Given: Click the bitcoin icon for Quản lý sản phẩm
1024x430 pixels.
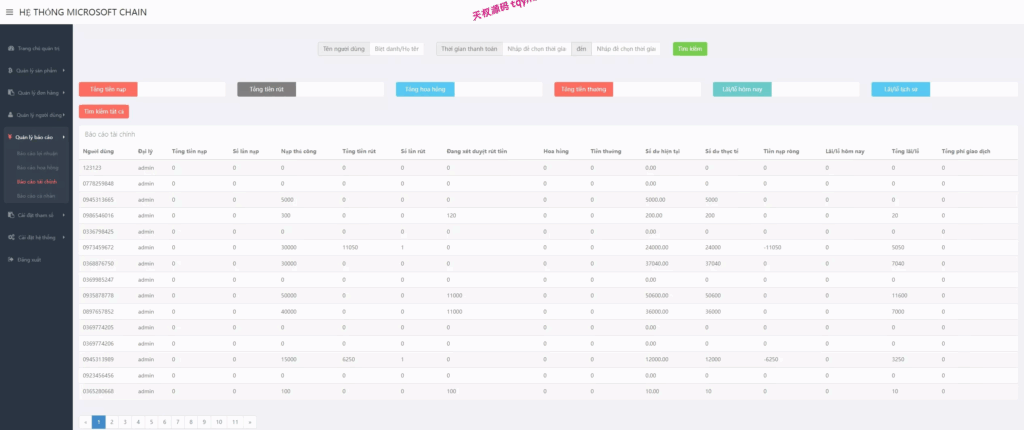Looking at the screenshot, I should [10, 71].
